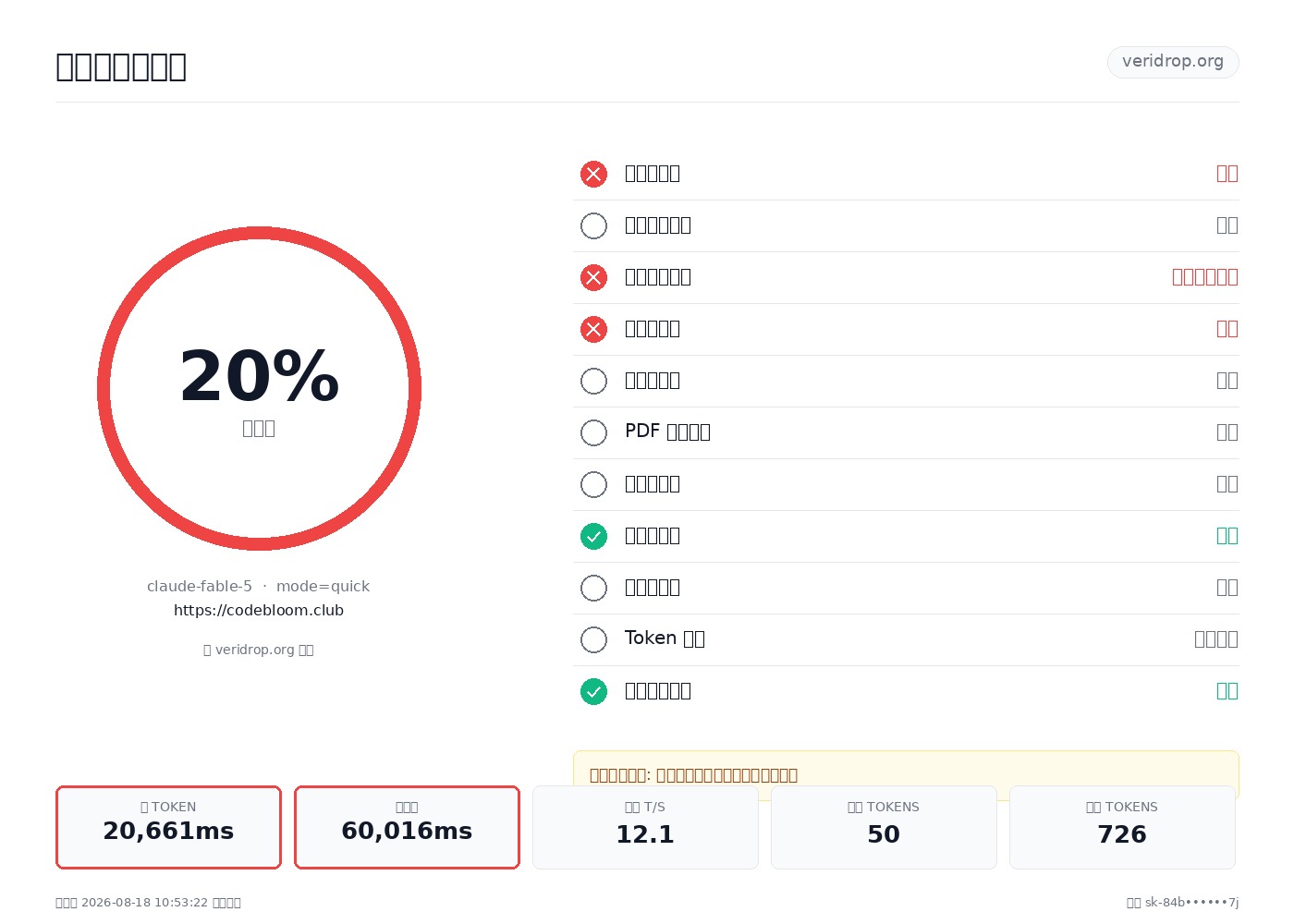1294x924 pixels.
Task: Select the card showing 726 TOKENS
Action: 1122,827
